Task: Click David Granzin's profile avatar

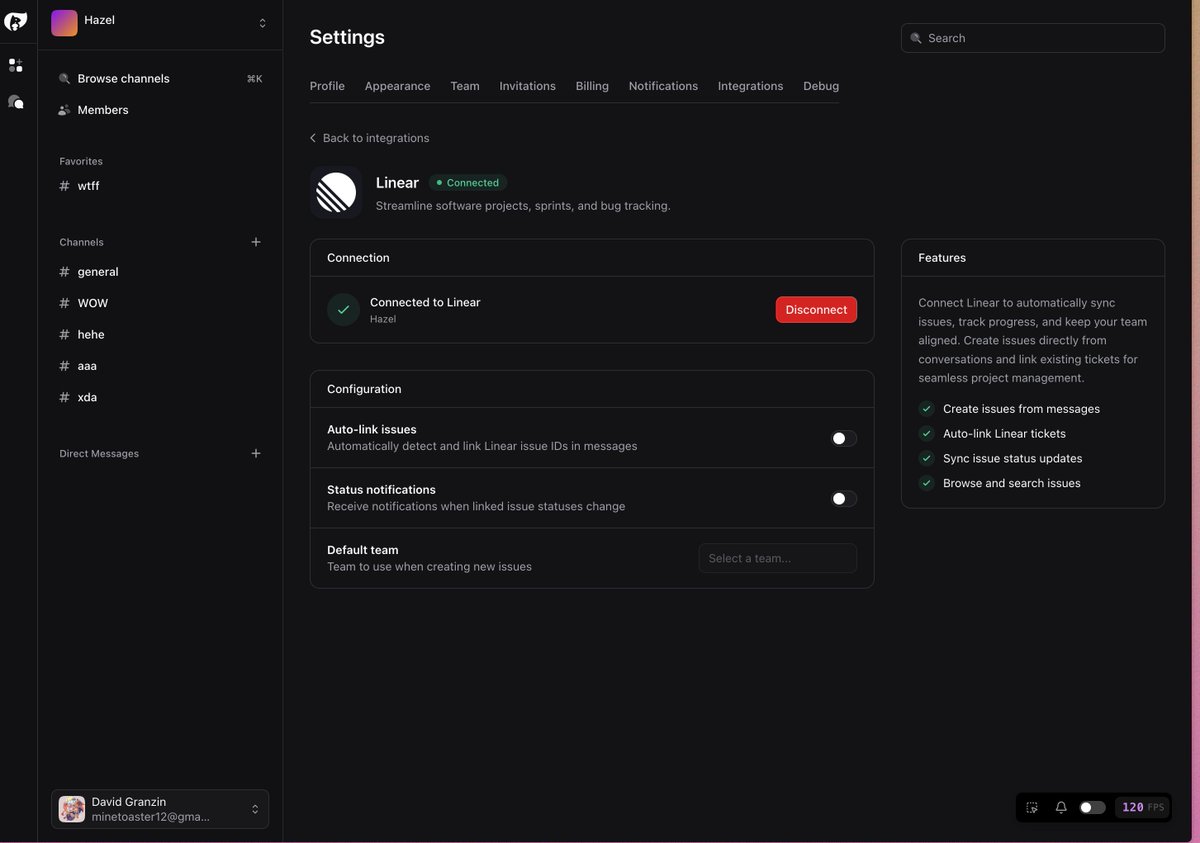Action: [x=72, y=809]
